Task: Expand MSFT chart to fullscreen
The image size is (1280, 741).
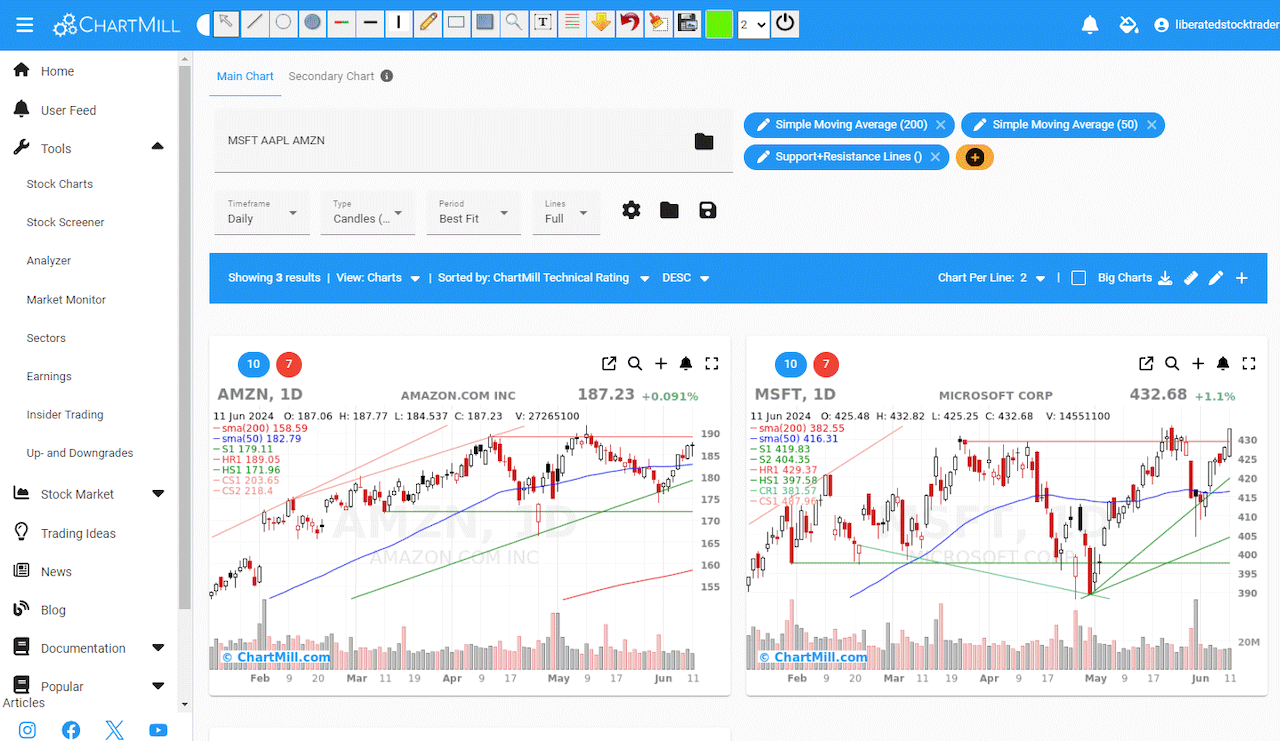Action: pos(1248,364)
